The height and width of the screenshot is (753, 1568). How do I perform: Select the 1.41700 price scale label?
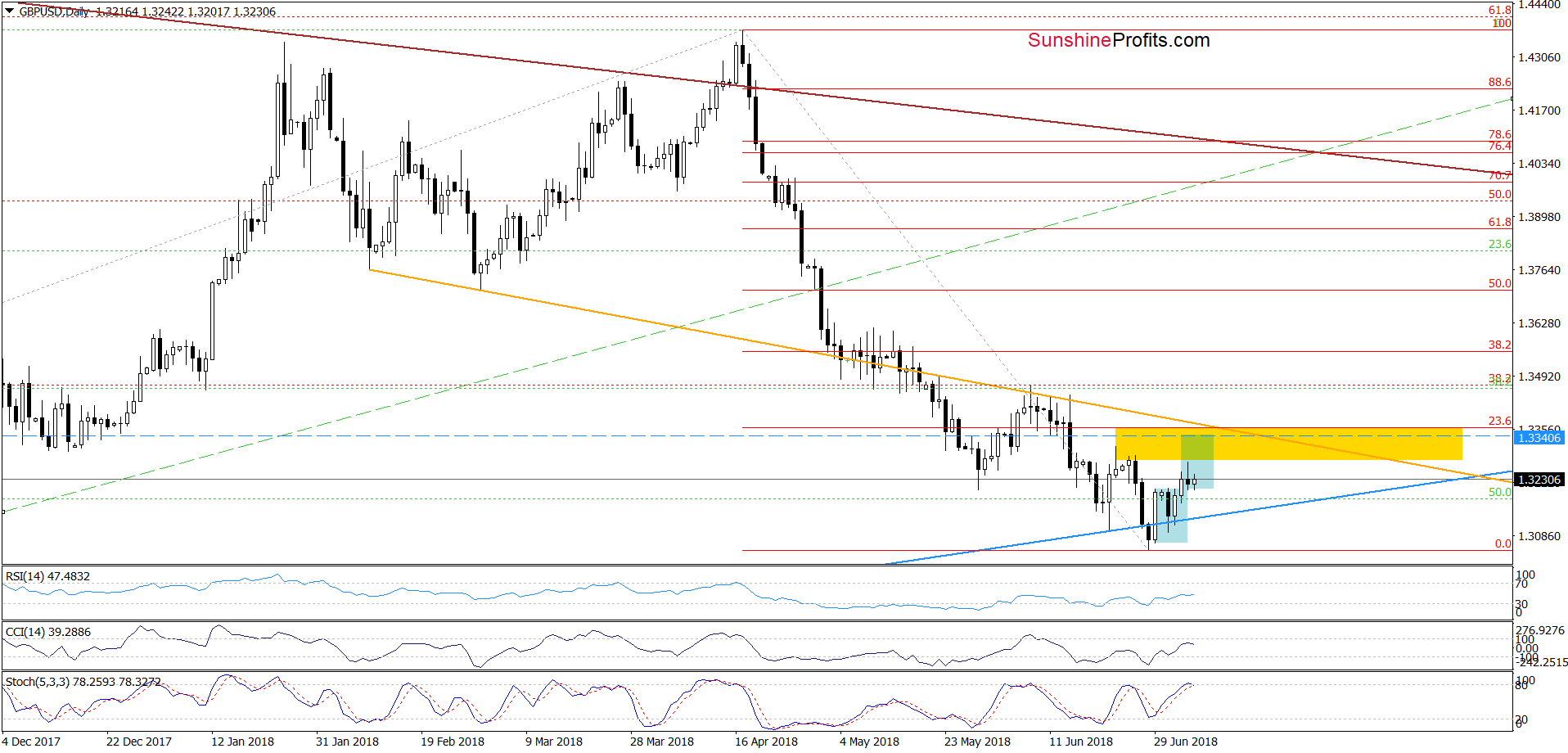pyautogui.click(x=1539, y=110)
